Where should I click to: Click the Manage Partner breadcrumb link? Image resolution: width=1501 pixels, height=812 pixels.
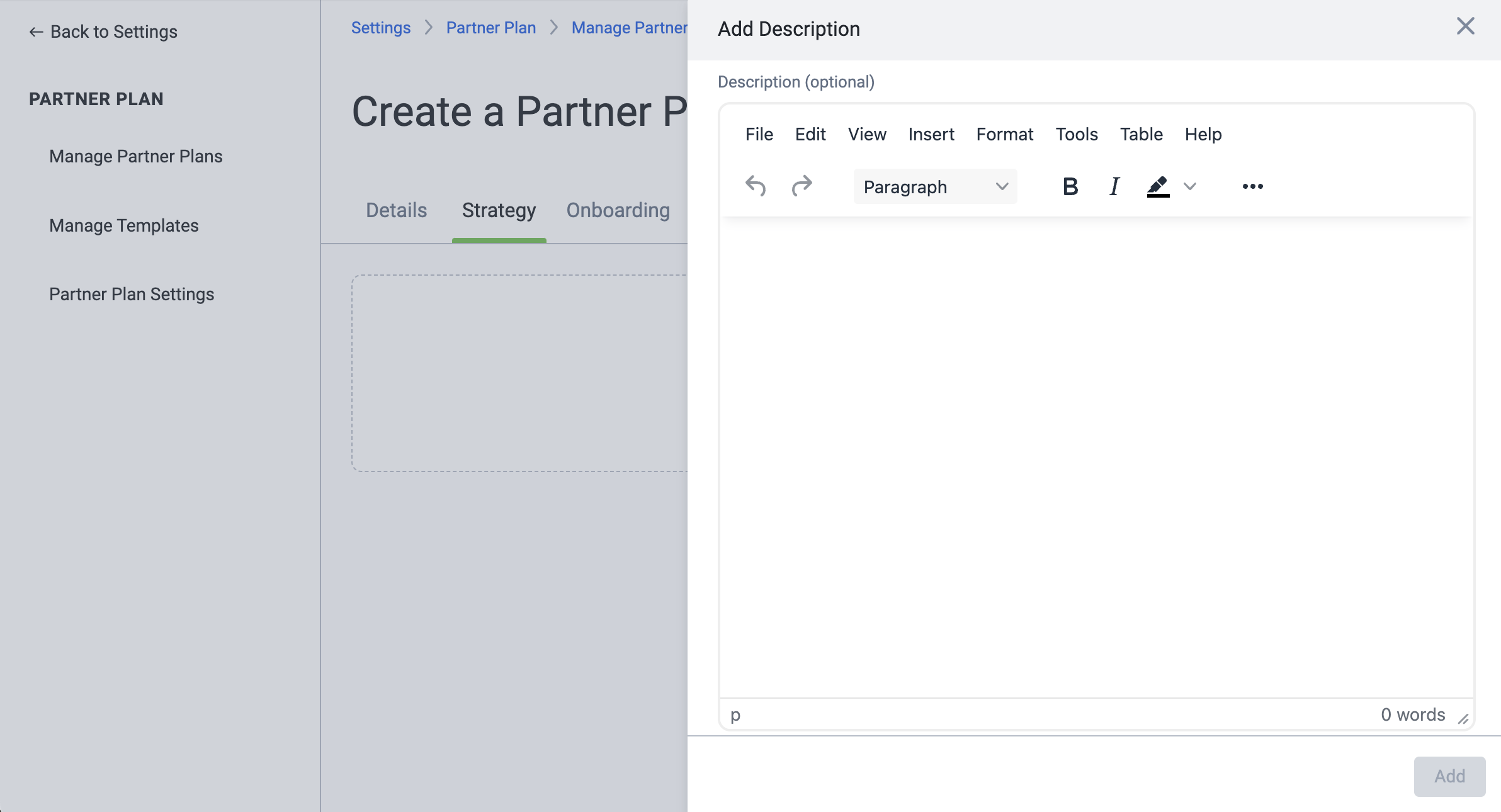pos(629,28)
